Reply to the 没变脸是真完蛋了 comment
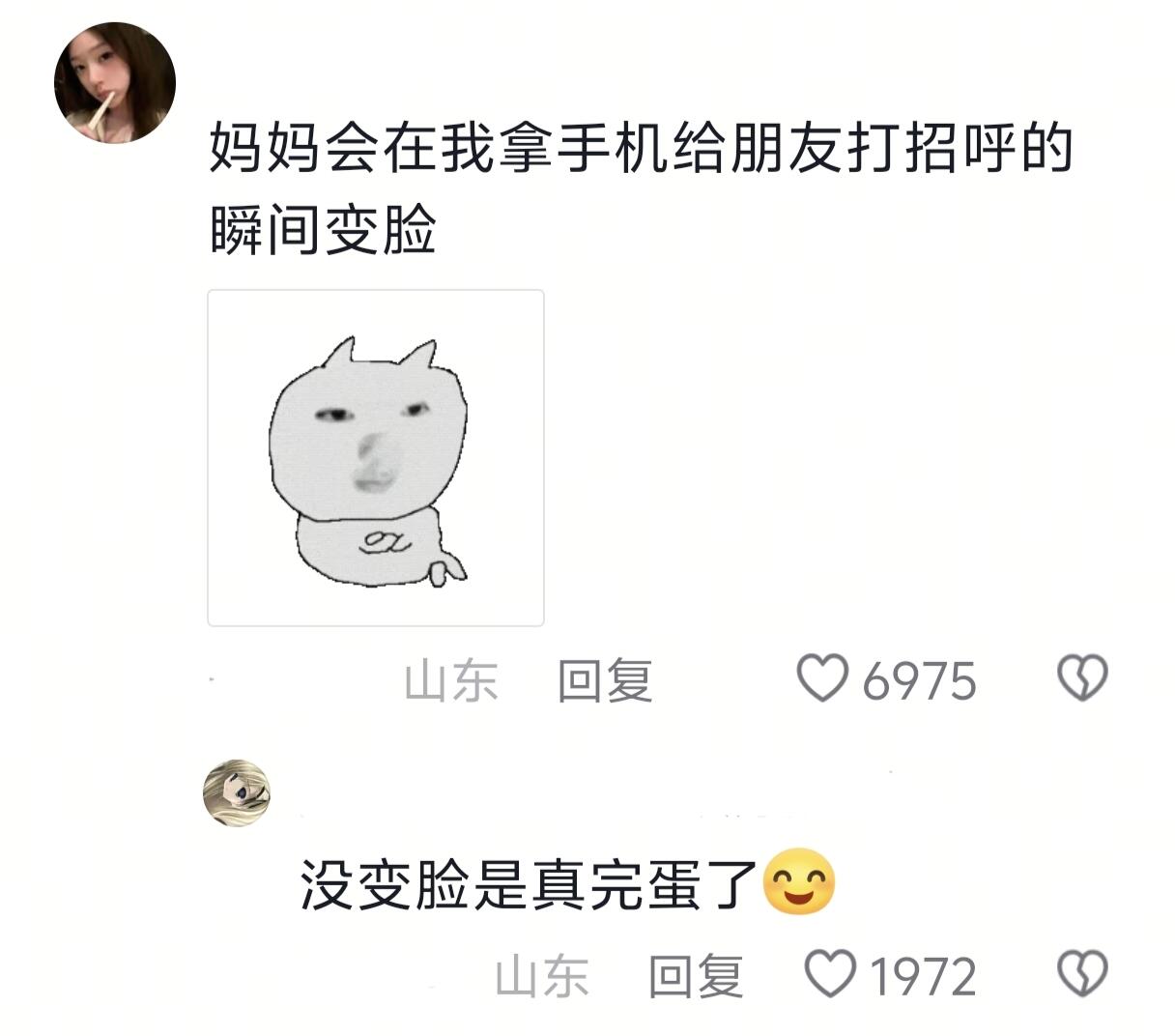Screen dimensions: 1175x1036 (696, 976)
